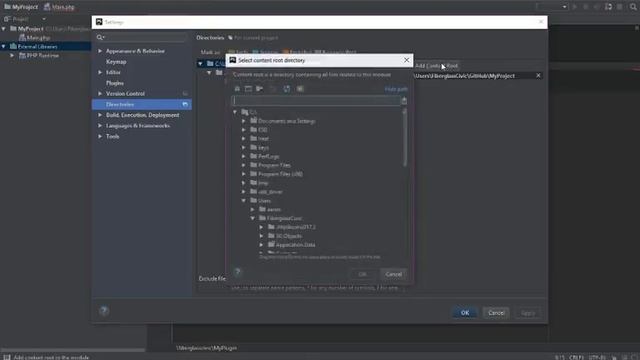
Task: Open Build, Execution, Deployment settings
Action: [x=142, y=115]
